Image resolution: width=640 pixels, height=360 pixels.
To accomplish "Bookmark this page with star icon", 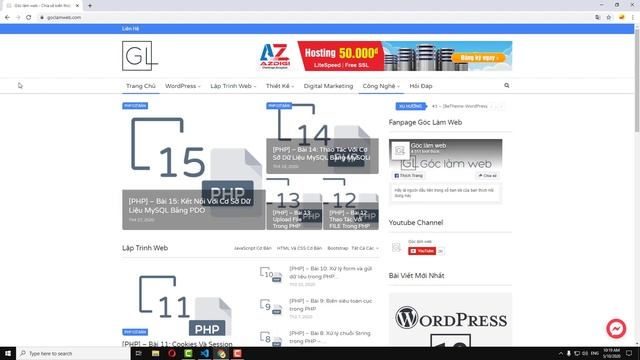I will coord(609,18).
